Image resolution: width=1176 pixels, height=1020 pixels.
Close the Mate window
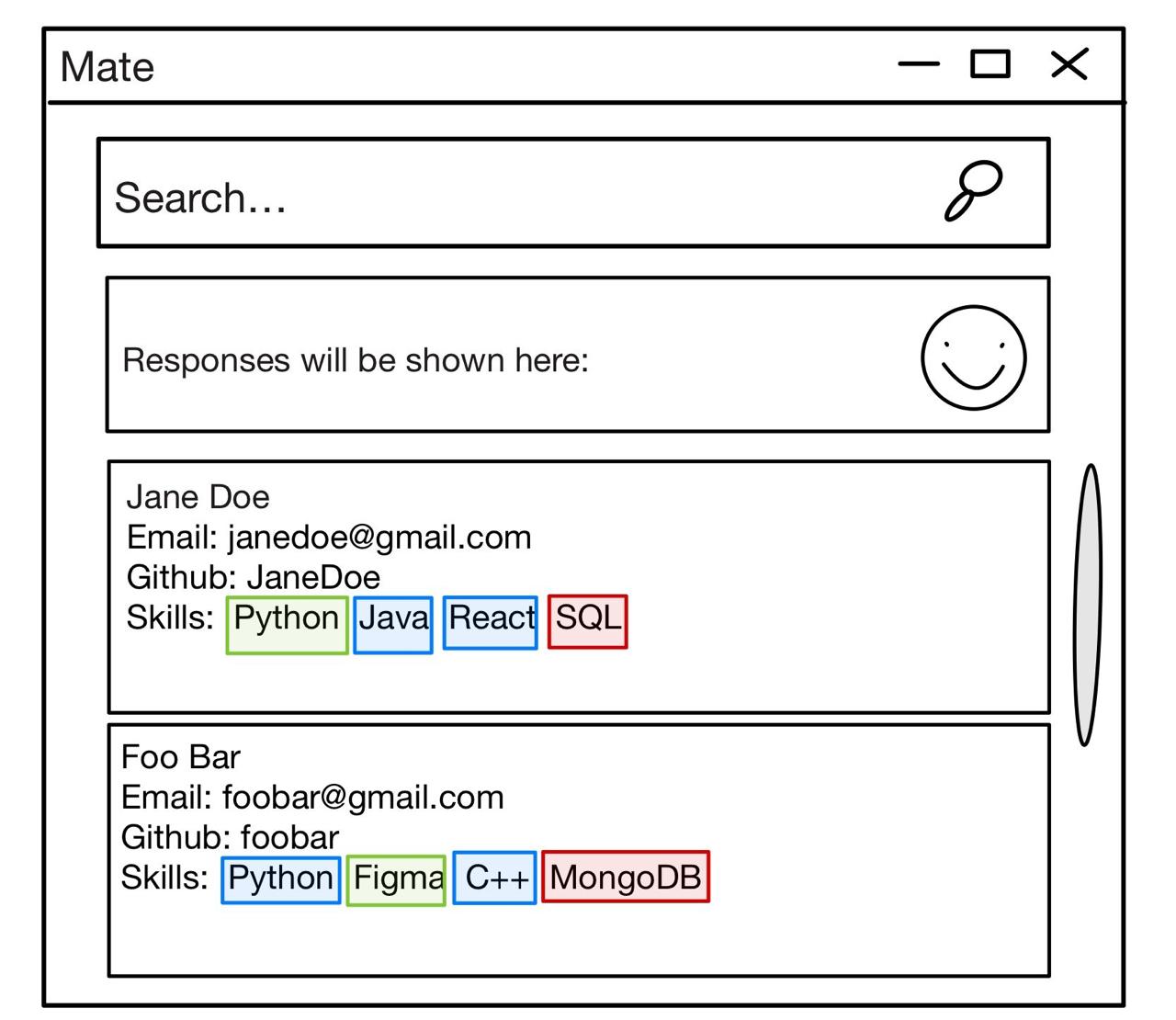point(1069,64)
